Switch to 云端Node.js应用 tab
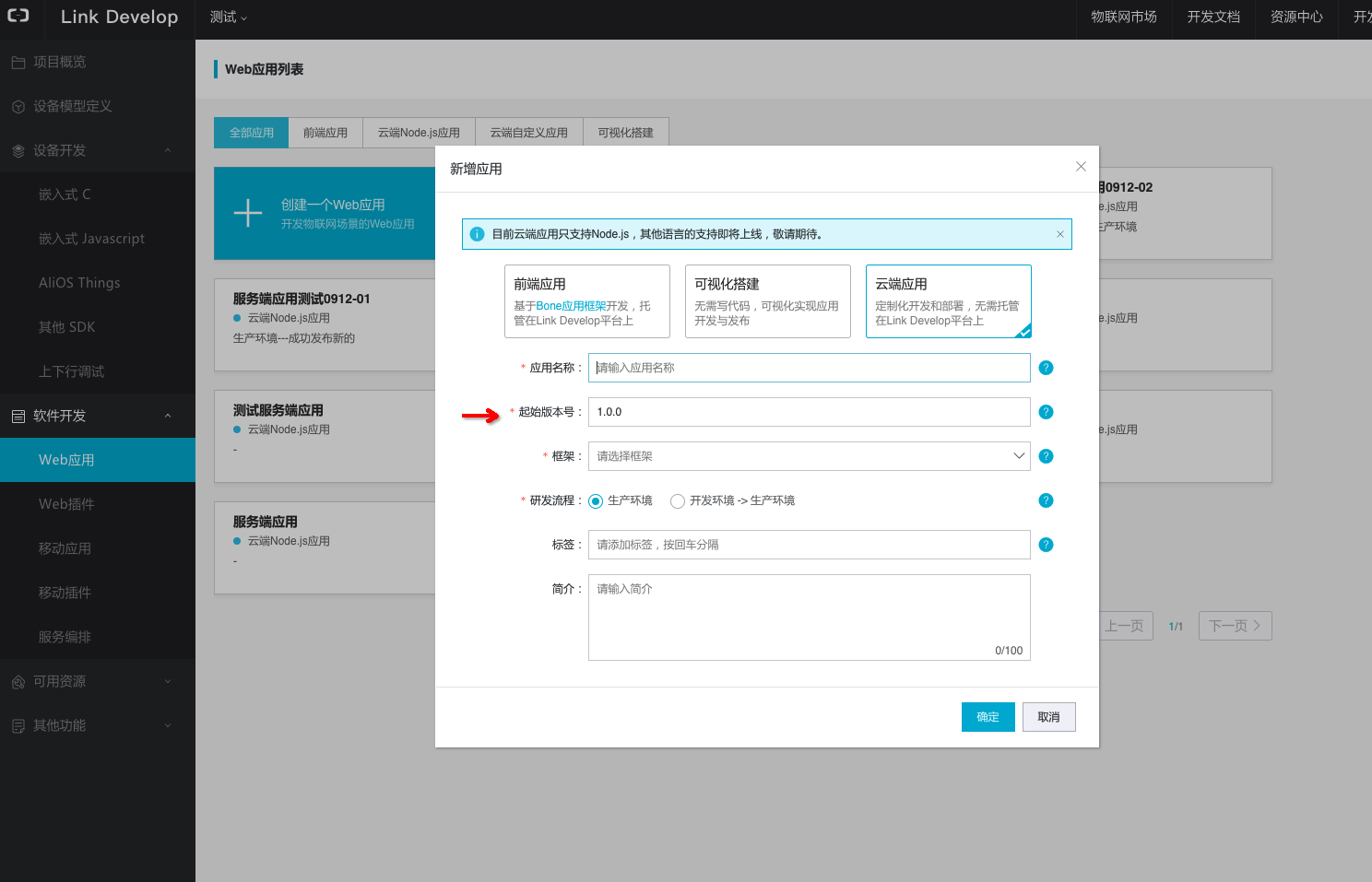The height and width of the screenshot is (882, 1372). 419,133
